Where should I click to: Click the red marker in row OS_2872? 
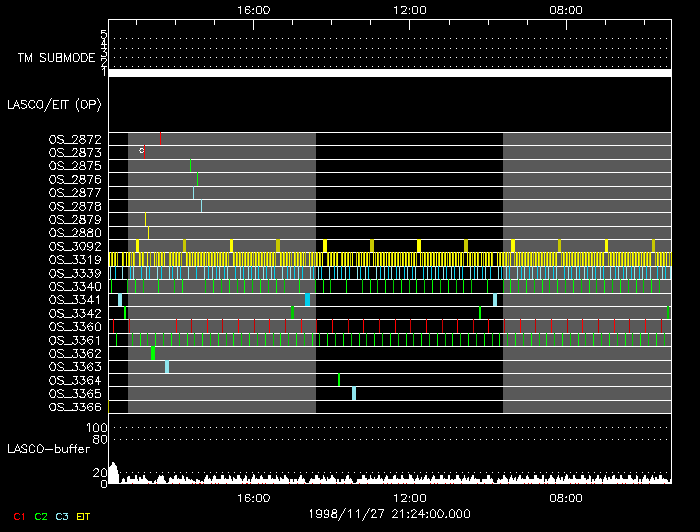pyautogui.click(x=160, y=138)
